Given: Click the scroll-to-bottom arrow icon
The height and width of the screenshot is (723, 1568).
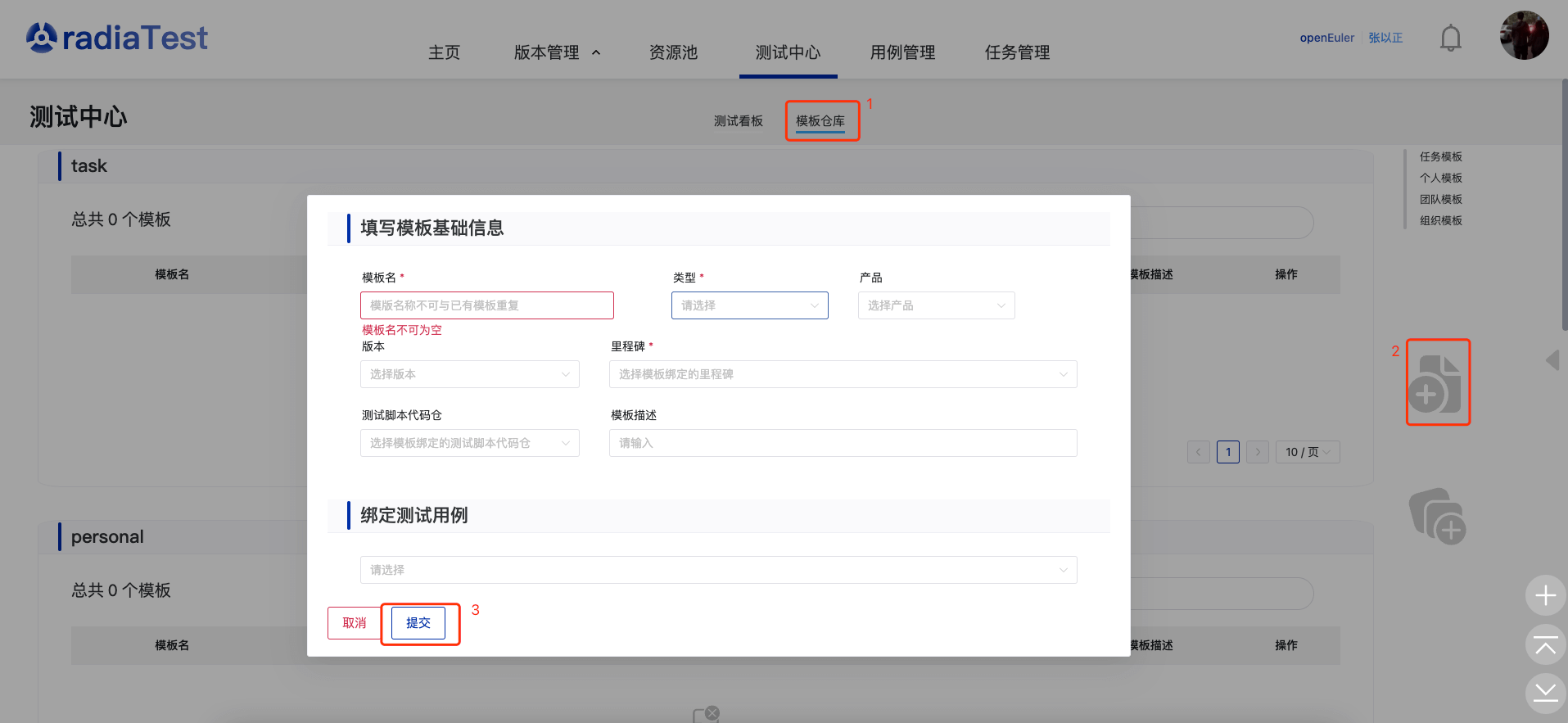Looking at the screenshot, I should (1545, 693).
